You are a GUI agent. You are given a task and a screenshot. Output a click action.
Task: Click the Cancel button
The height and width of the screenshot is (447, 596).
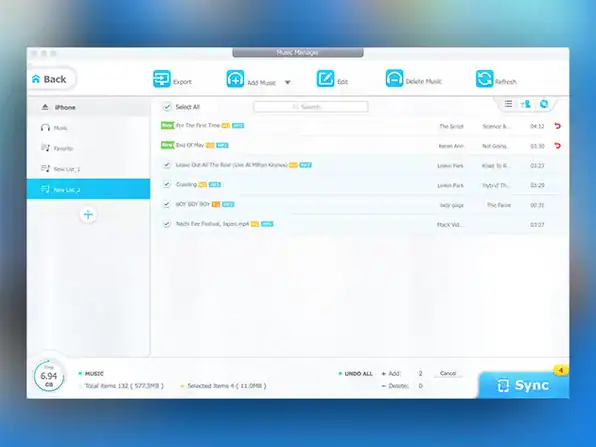[448, 373]
